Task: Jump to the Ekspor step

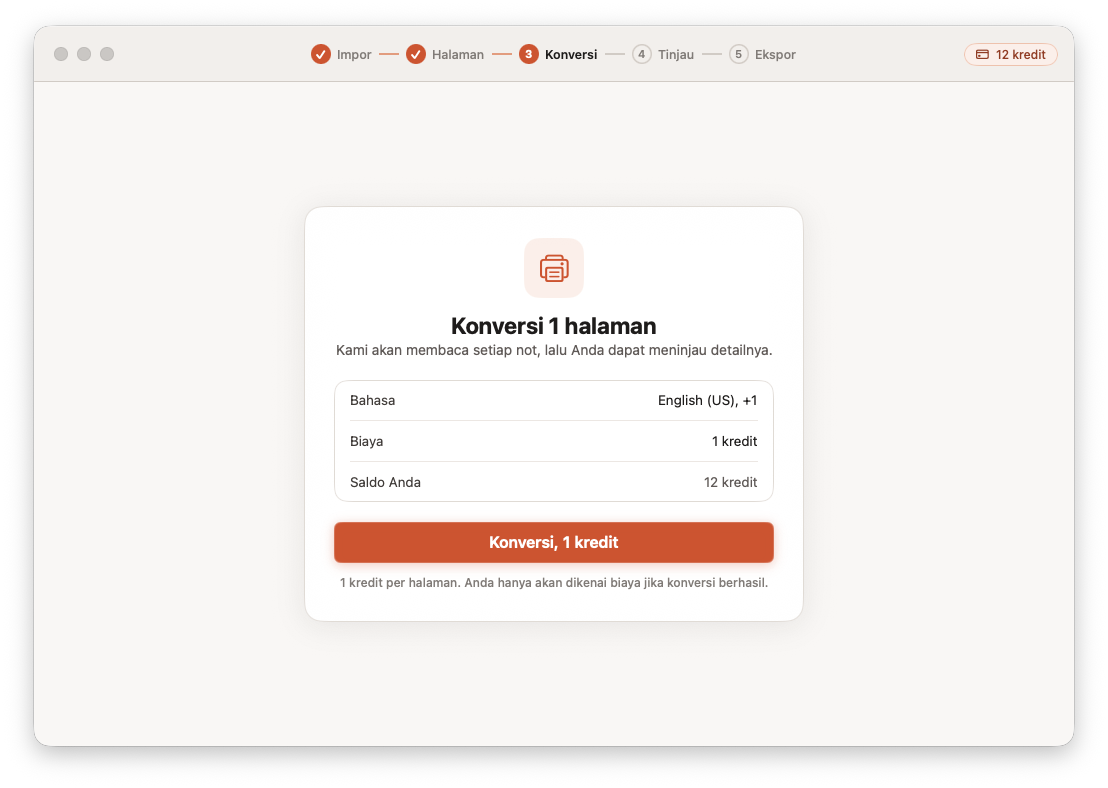Action: click(x=775, y=54)
